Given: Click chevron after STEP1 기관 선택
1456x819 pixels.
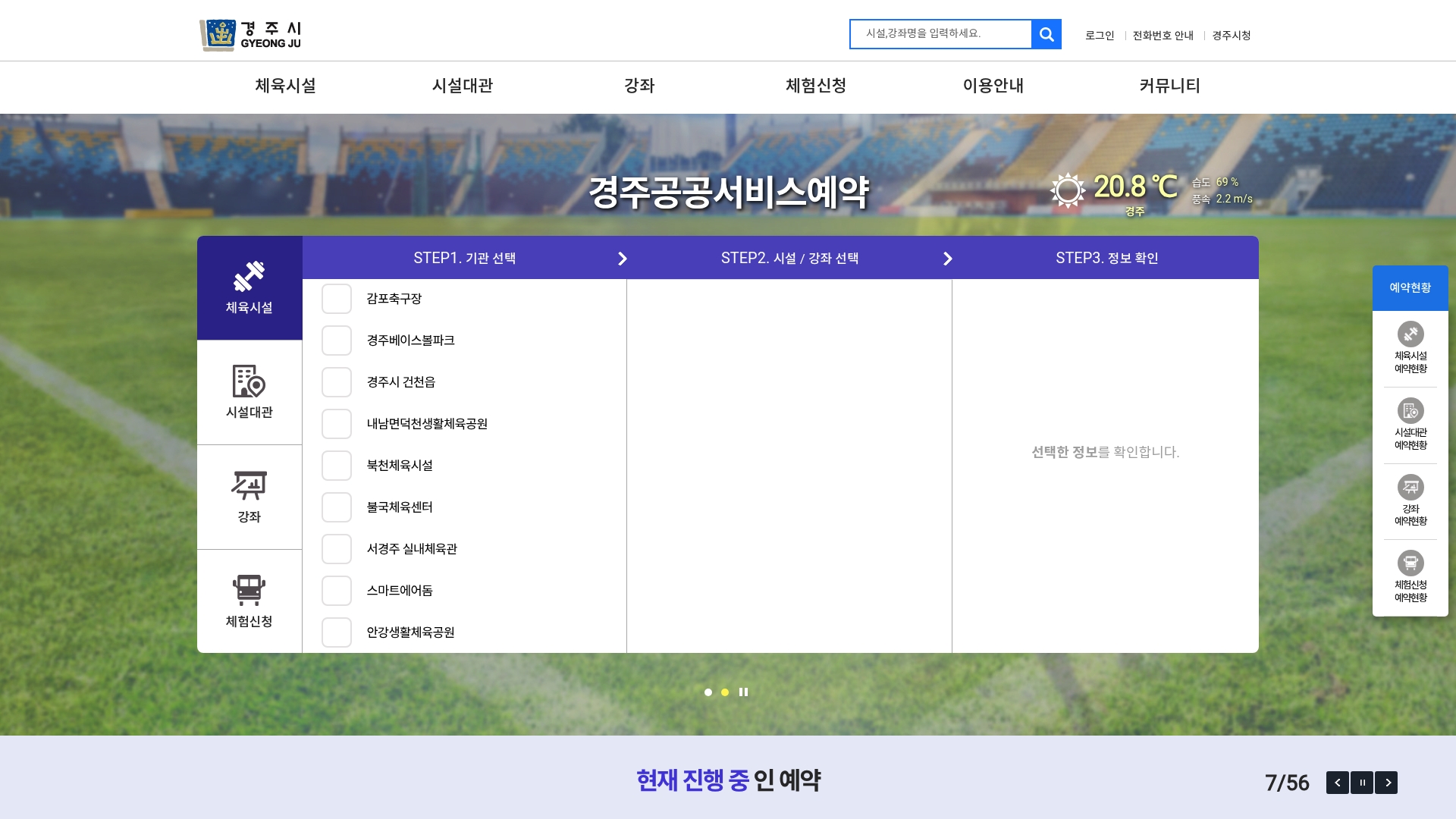Looking at the screenshot, I should click(623, 259).
